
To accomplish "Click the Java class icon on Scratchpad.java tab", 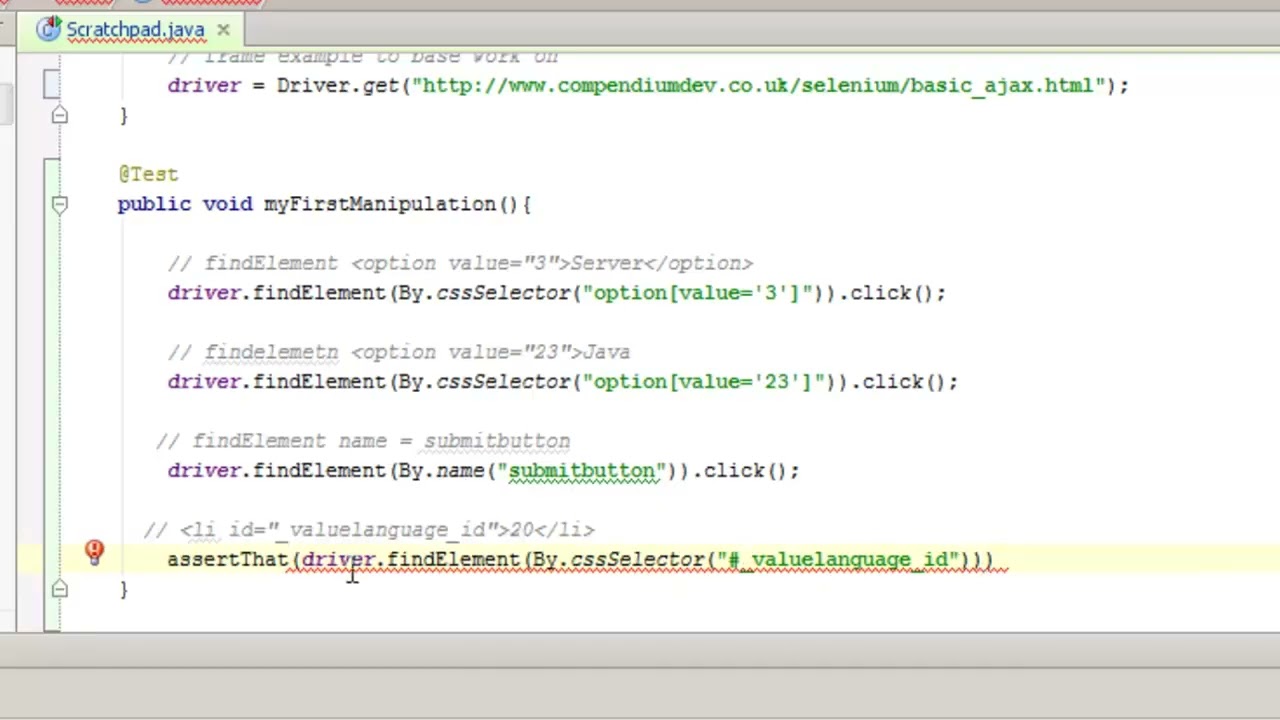I will [49, 29].
